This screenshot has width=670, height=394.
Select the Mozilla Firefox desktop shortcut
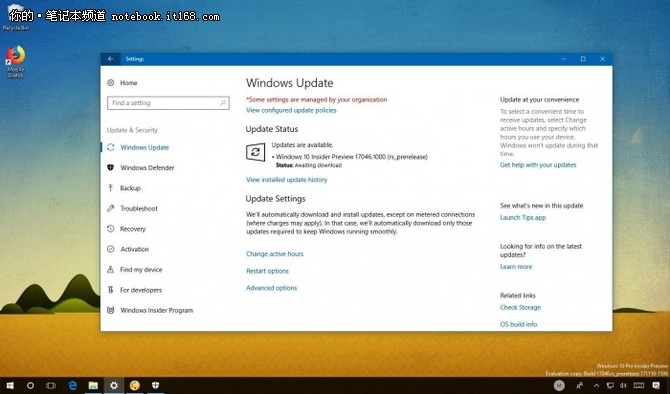pos(16,62)
